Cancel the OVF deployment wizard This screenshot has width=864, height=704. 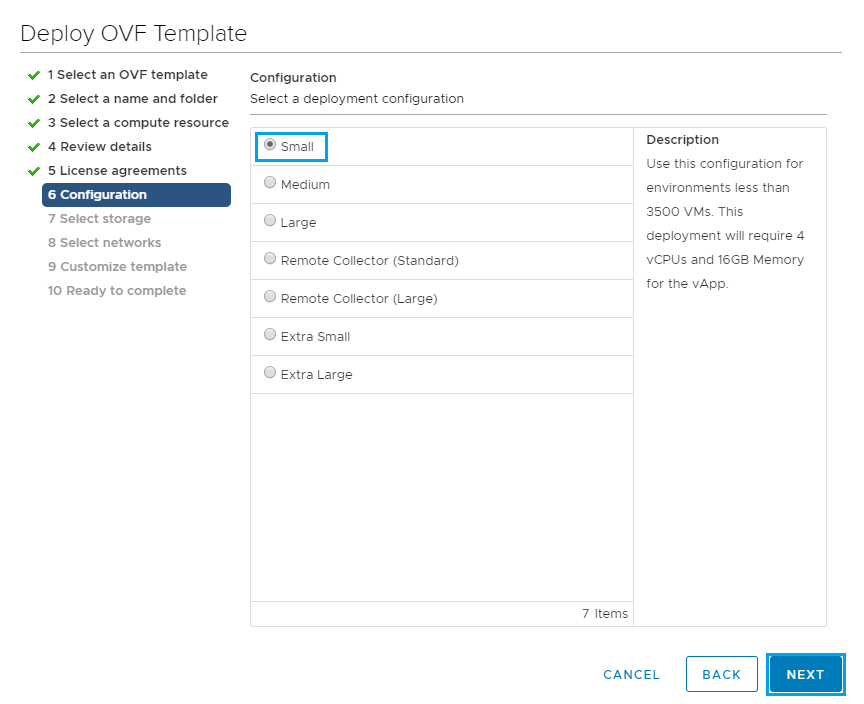631,675
